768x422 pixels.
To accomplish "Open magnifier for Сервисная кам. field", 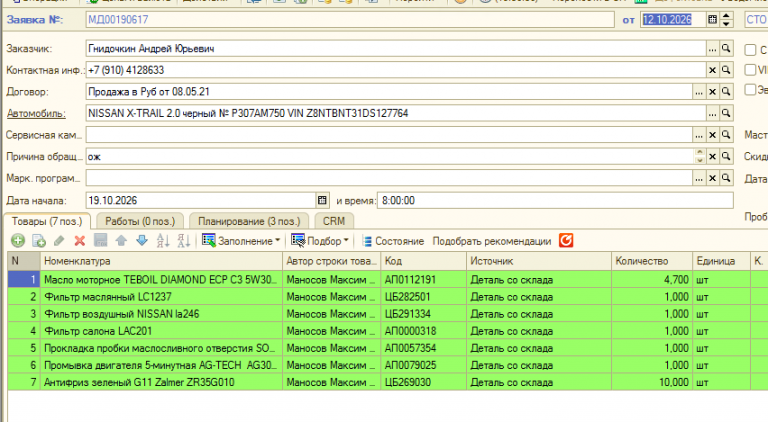I will click(726, 135).
